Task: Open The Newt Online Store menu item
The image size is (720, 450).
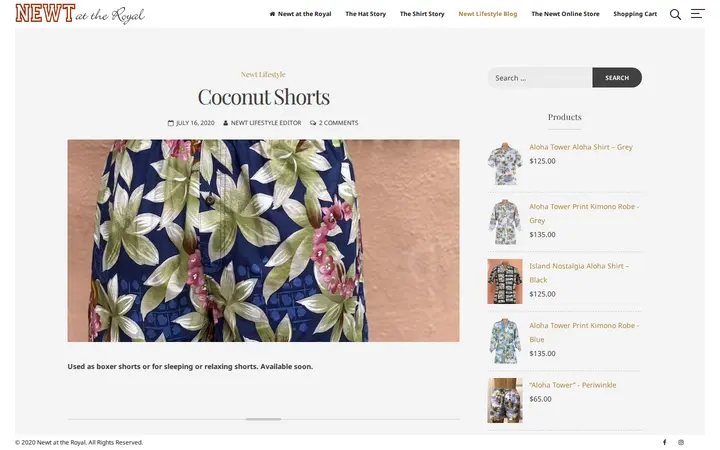Action: point(565,14)
